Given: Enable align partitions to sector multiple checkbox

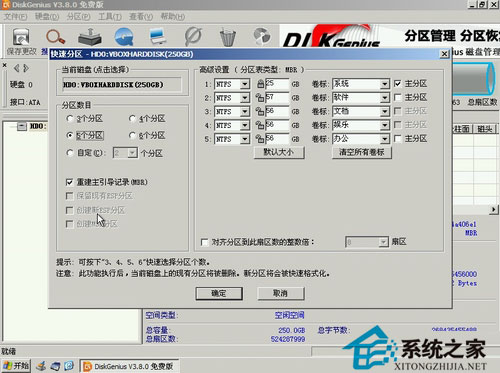Looking at the screenshot, I should coord(205,242).
